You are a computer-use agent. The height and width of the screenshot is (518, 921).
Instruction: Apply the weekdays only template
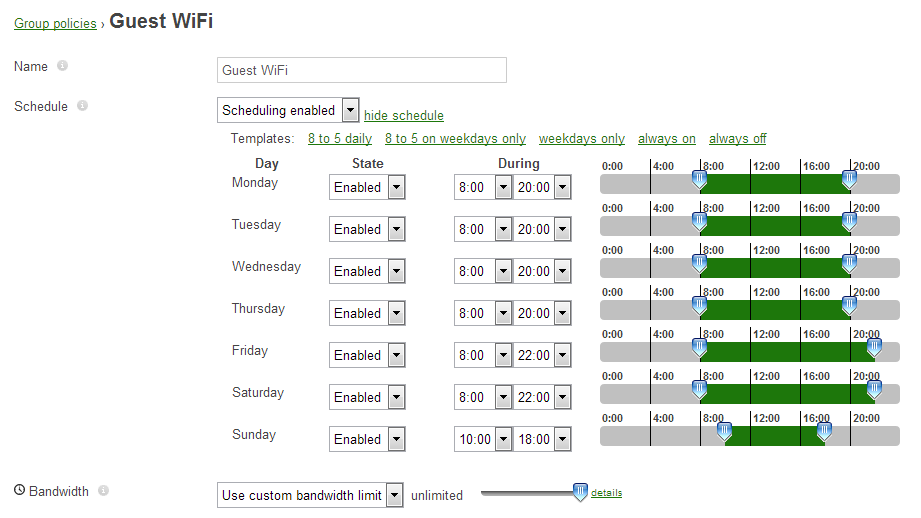click(581, 139)
